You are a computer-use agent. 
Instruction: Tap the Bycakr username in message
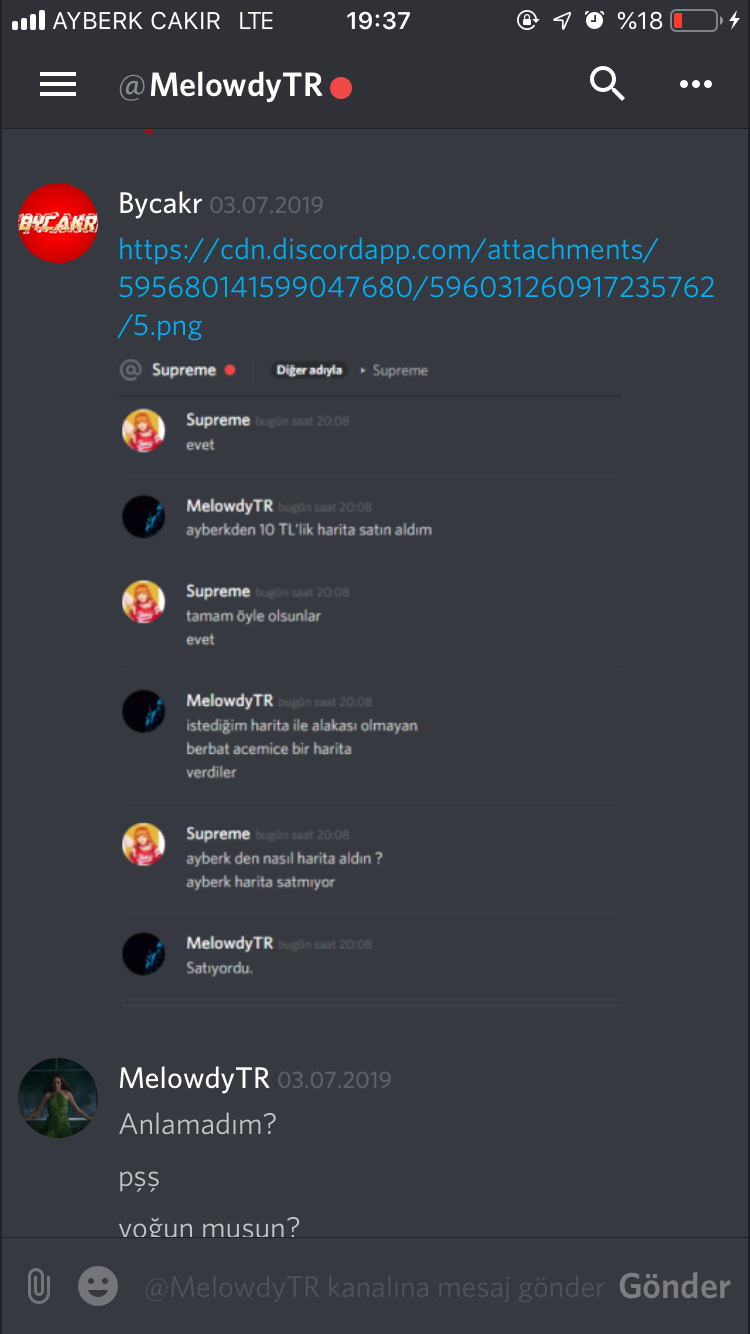click(160, 204)
